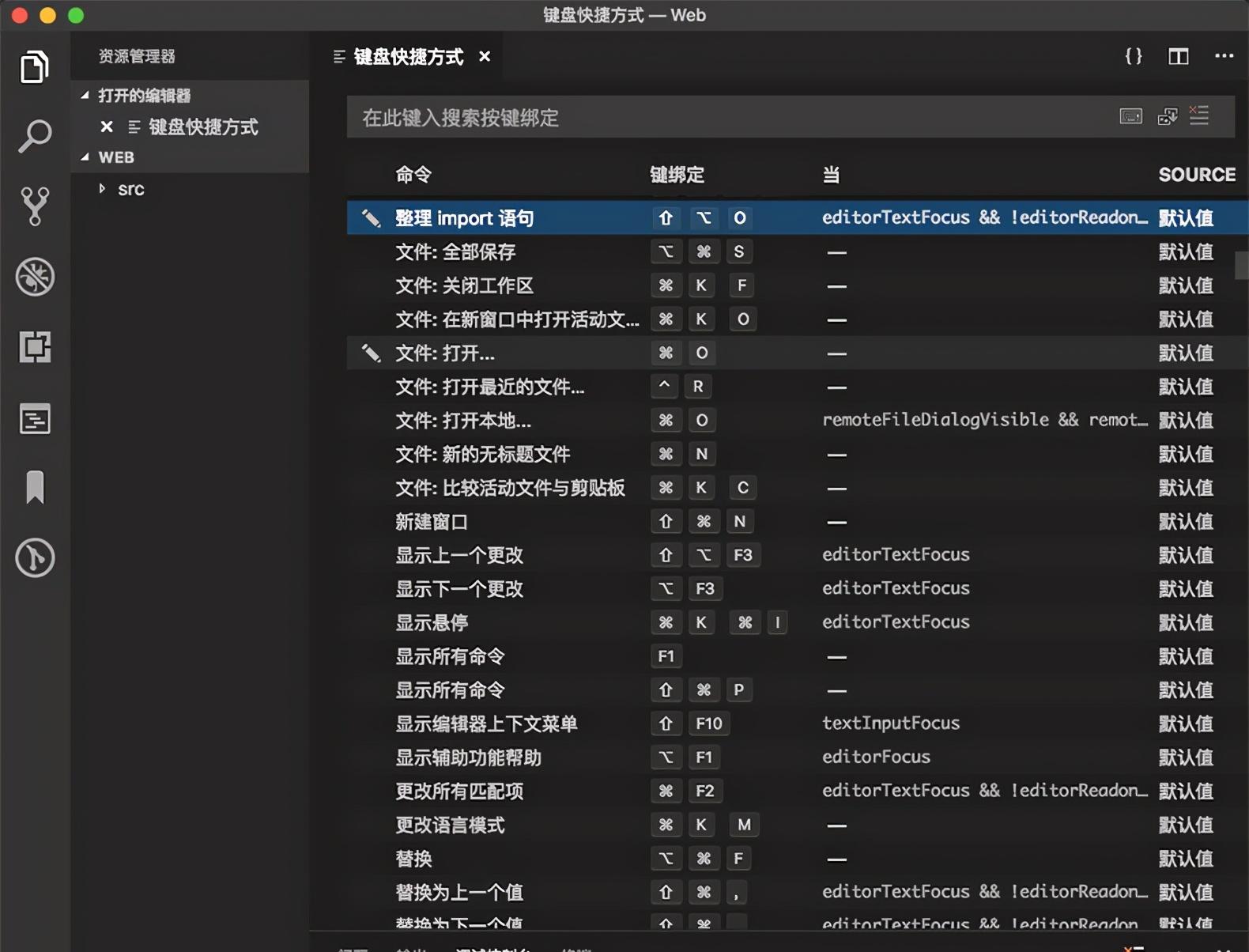1249x952 pixels.
Task: Click the 默认值 source in 新建窗口 row
Action: coord(1186,522)
